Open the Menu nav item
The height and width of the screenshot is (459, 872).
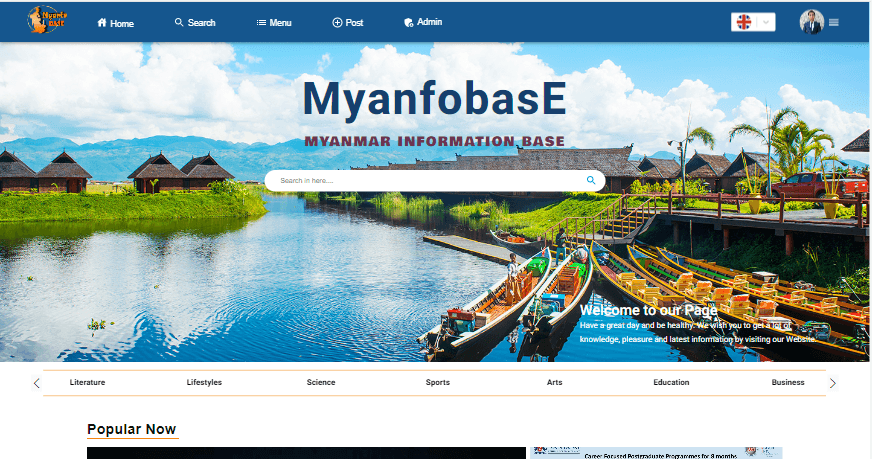[x=274, y=22]
